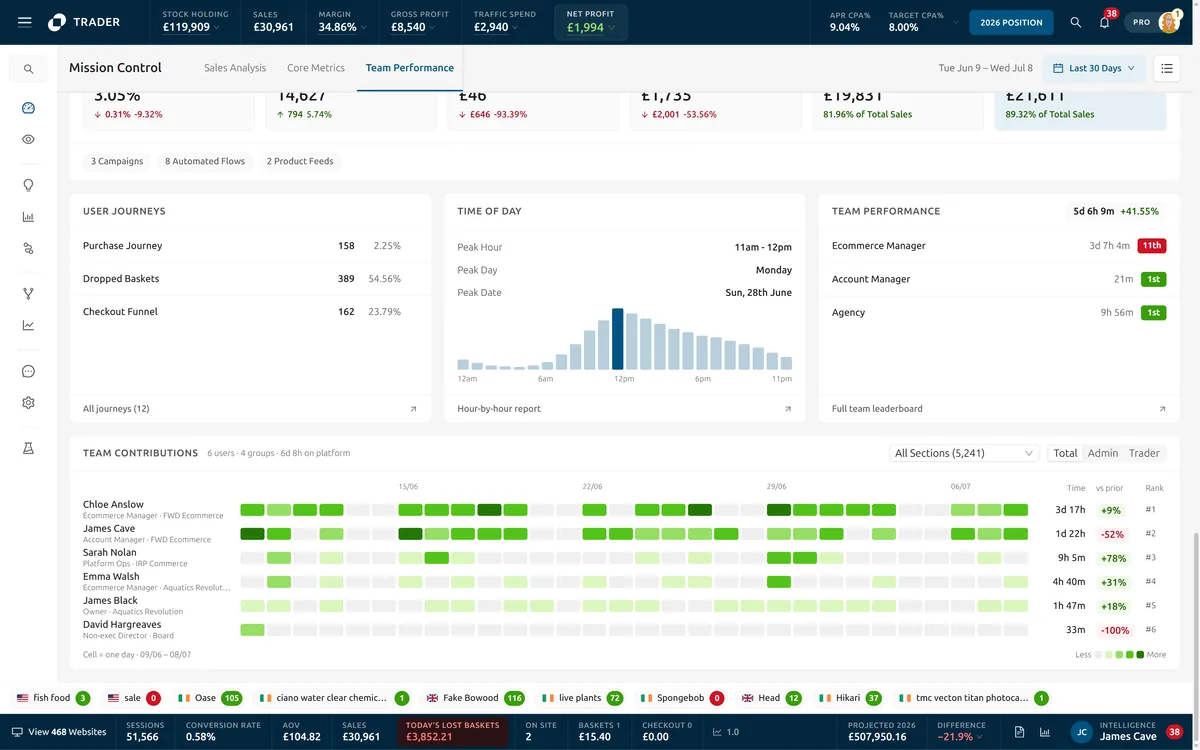Open the Checkout Funnel row
This screenshot has height=750, width=1200.
pyautogui.click(x=250, y=312)
